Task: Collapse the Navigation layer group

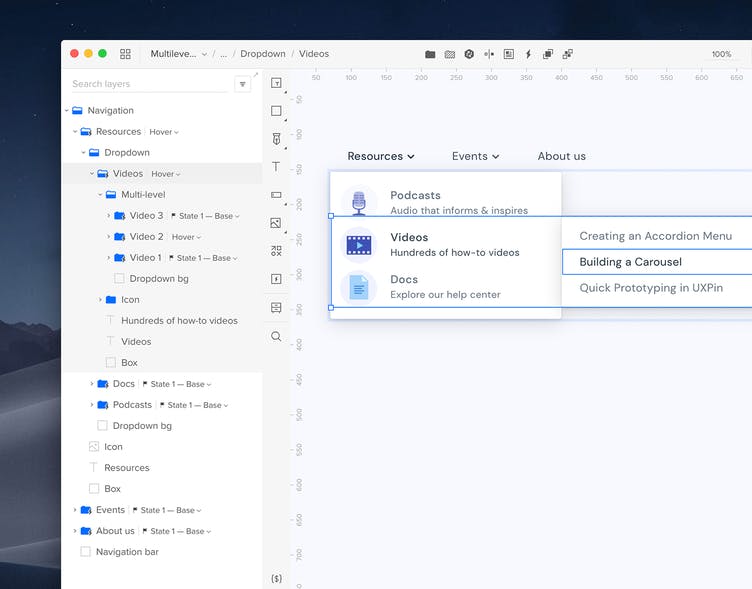Action: pos(67,111)
